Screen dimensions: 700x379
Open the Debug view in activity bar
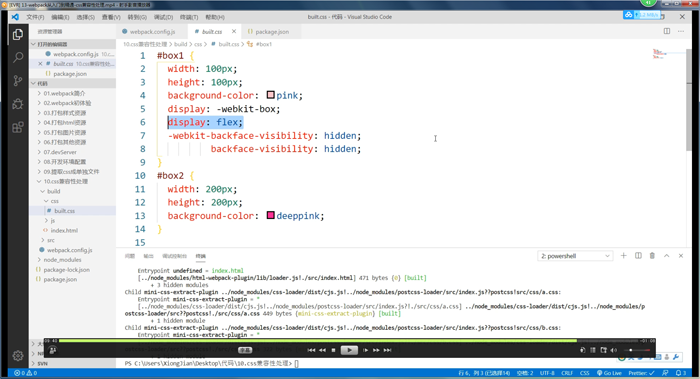tap(18, 104)
